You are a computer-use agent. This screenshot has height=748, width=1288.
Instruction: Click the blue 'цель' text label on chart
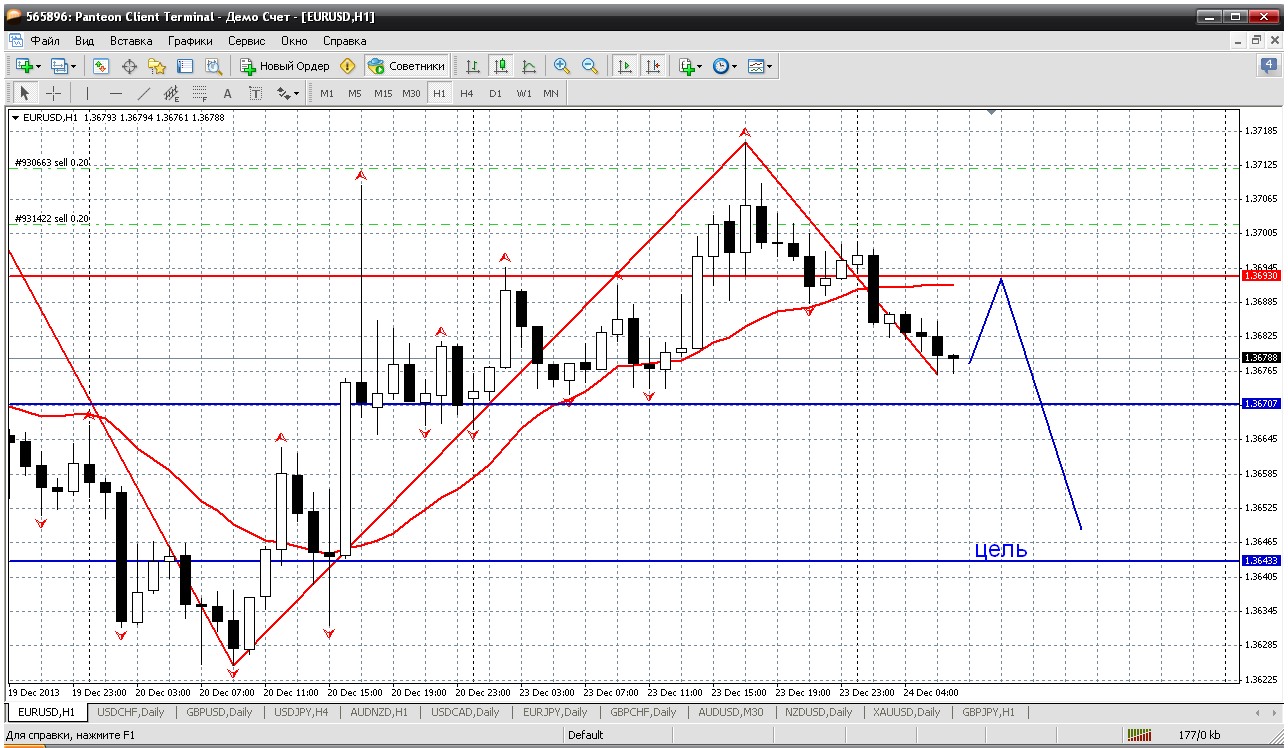tap(1001, 549)
